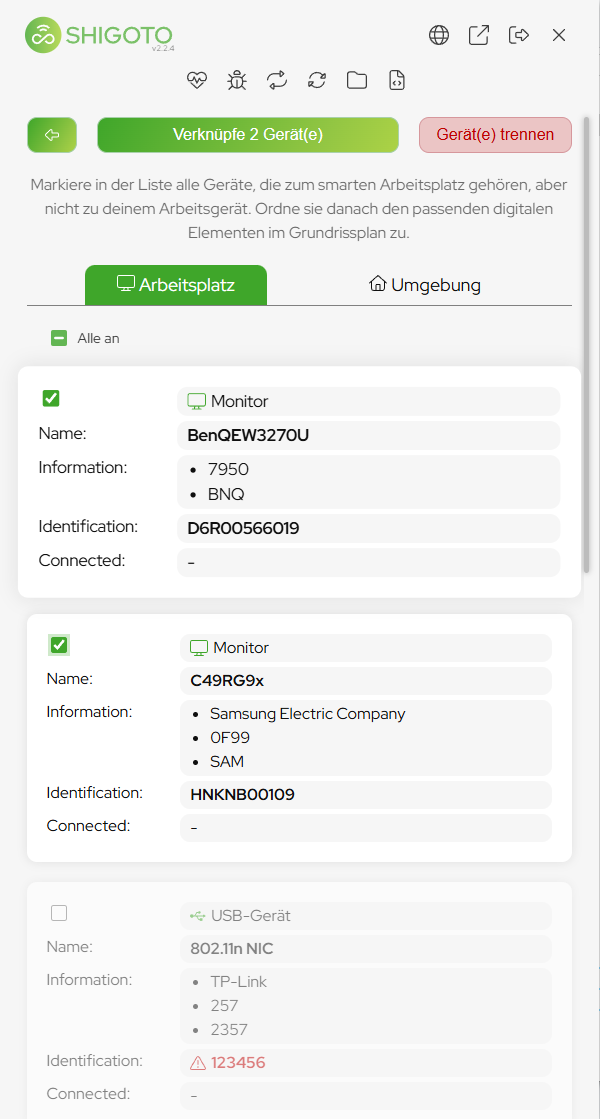600x1119 pixels.
Task: Click the repeat loop arrows icon
Action: click(277, 80)
